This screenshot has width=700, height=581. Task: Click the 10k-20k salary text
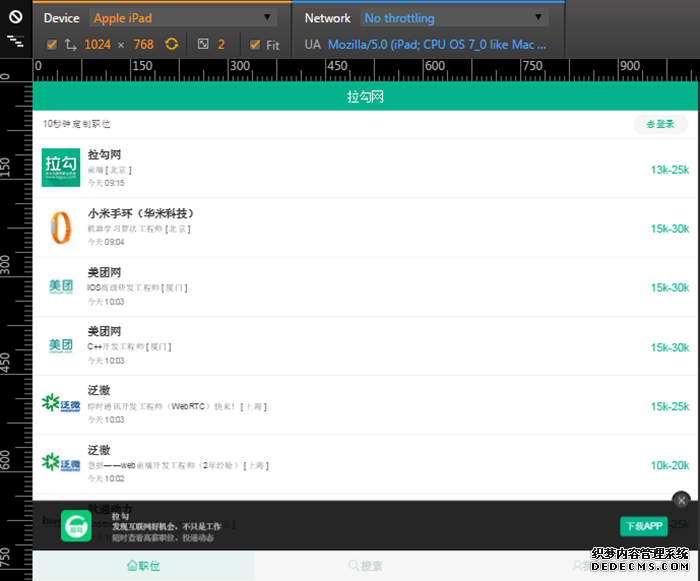pyautogui.click(x=670, y=465)
